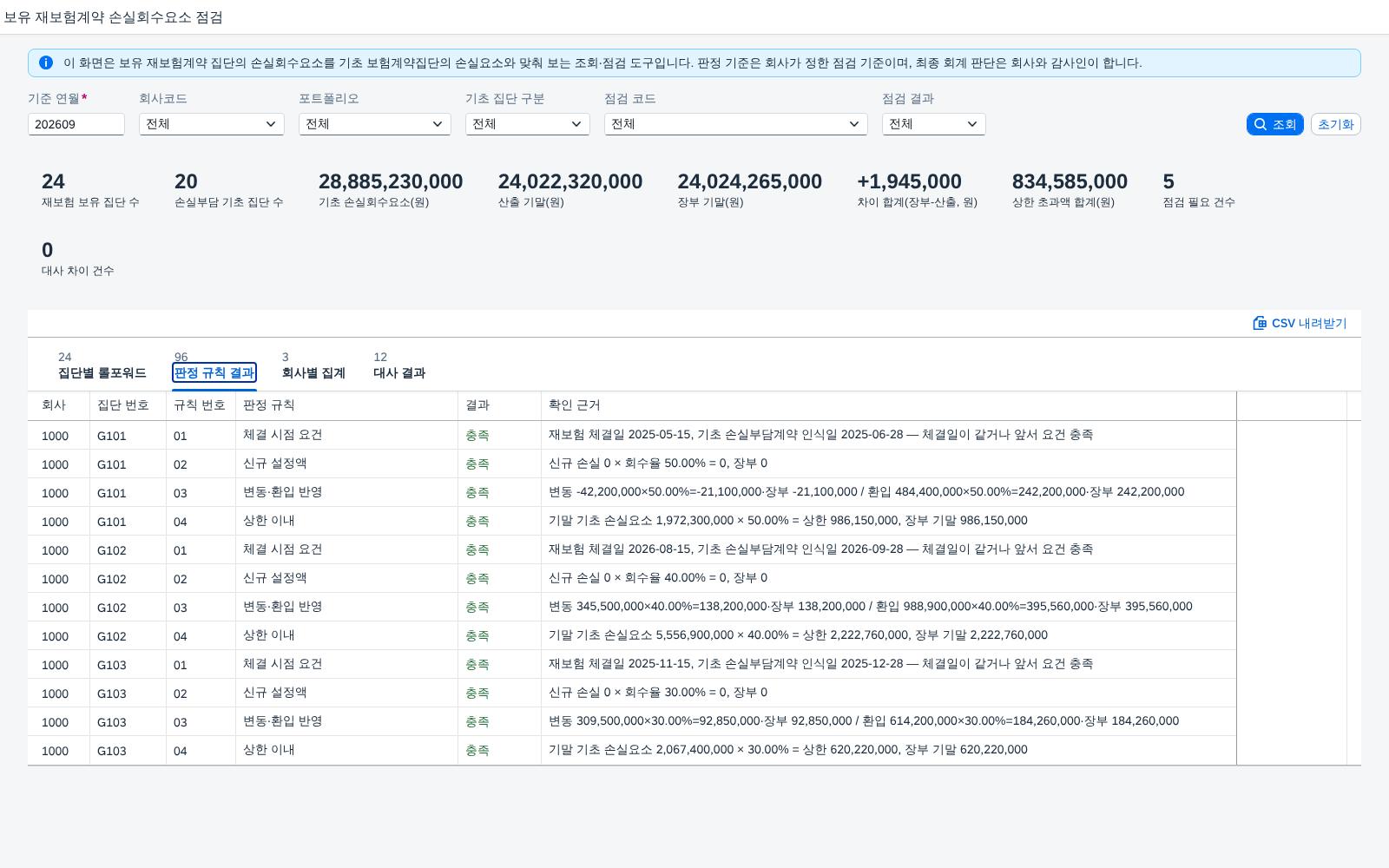This screenshot has height=868, width=1389.
Task: Focus the 기준 연월 input field
Action: [x=76, y=124]
